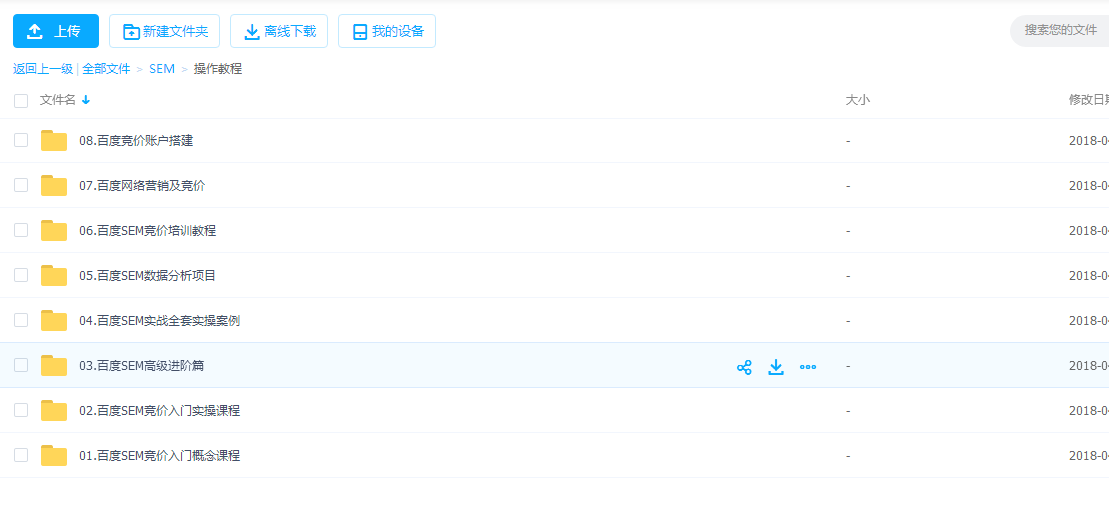Screen dimensions: 1109x507
Task: Tick checkbox for 04.百度SEM实战全套实操案例
Action: [x=21, y=320]
